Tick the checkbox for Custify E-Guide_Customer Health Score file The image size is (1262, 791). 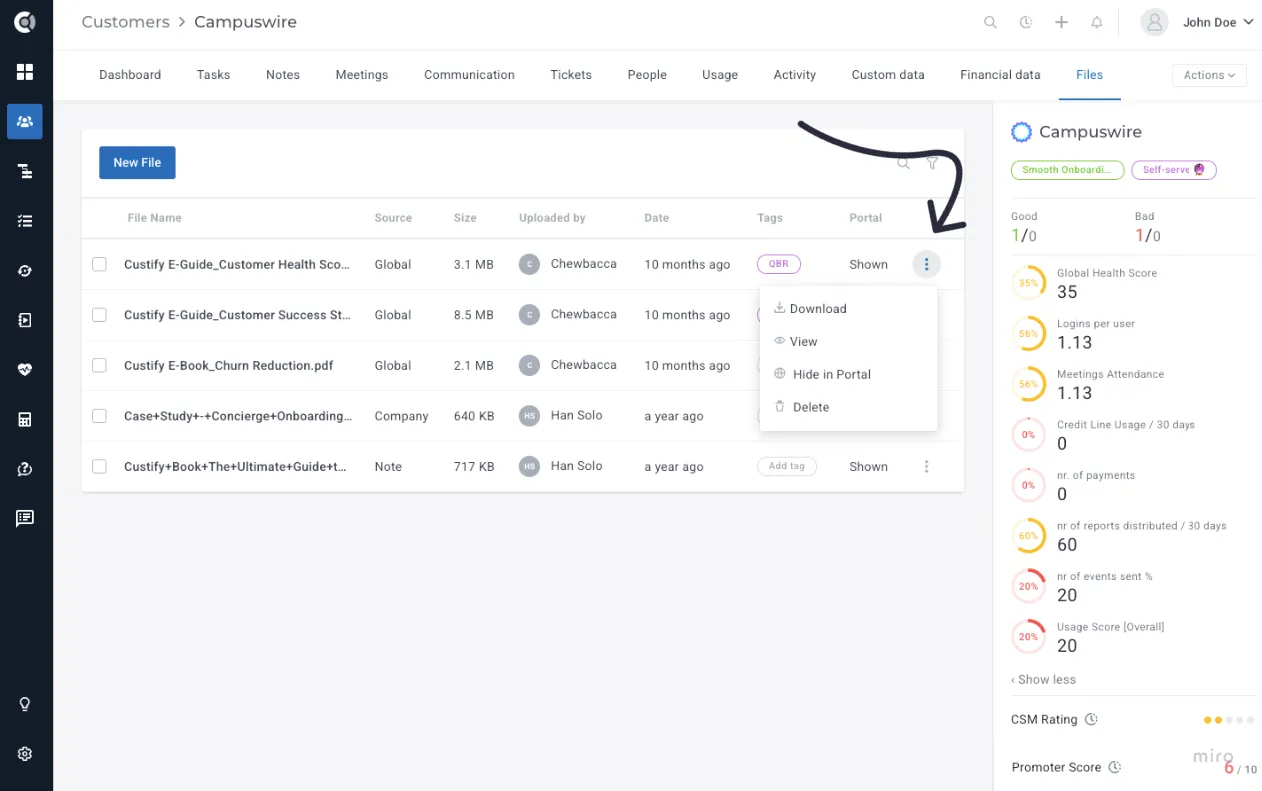click(x=99, y=264)
